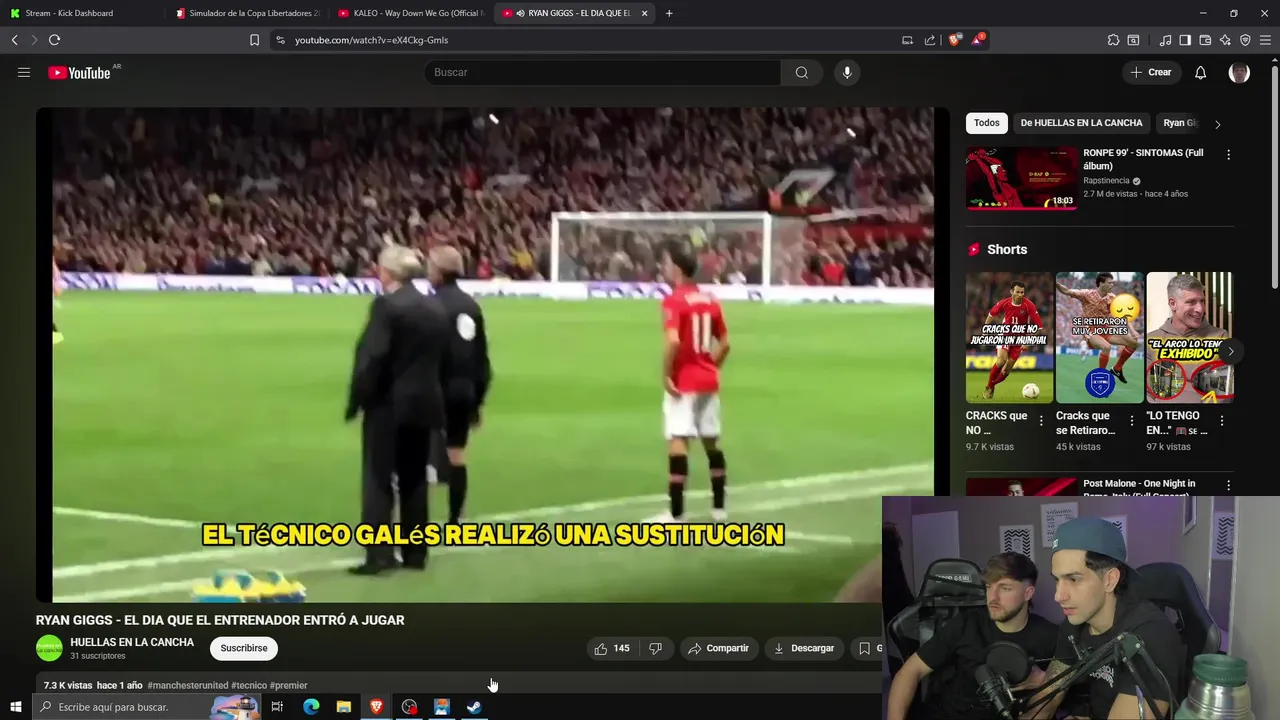
Task: Switch to the KALEO - Way Down We Go tab
Action: 411,13
